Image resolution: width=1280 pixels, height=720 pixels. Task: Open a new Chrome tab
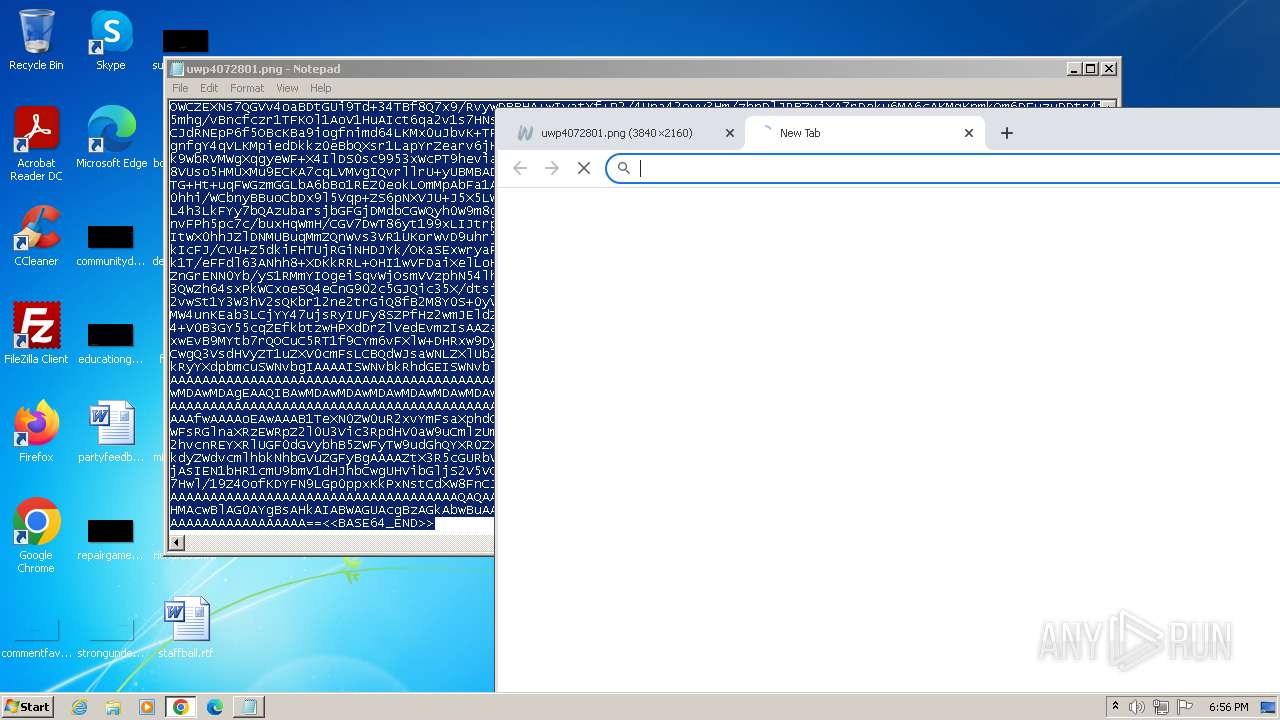[1006, 133]
